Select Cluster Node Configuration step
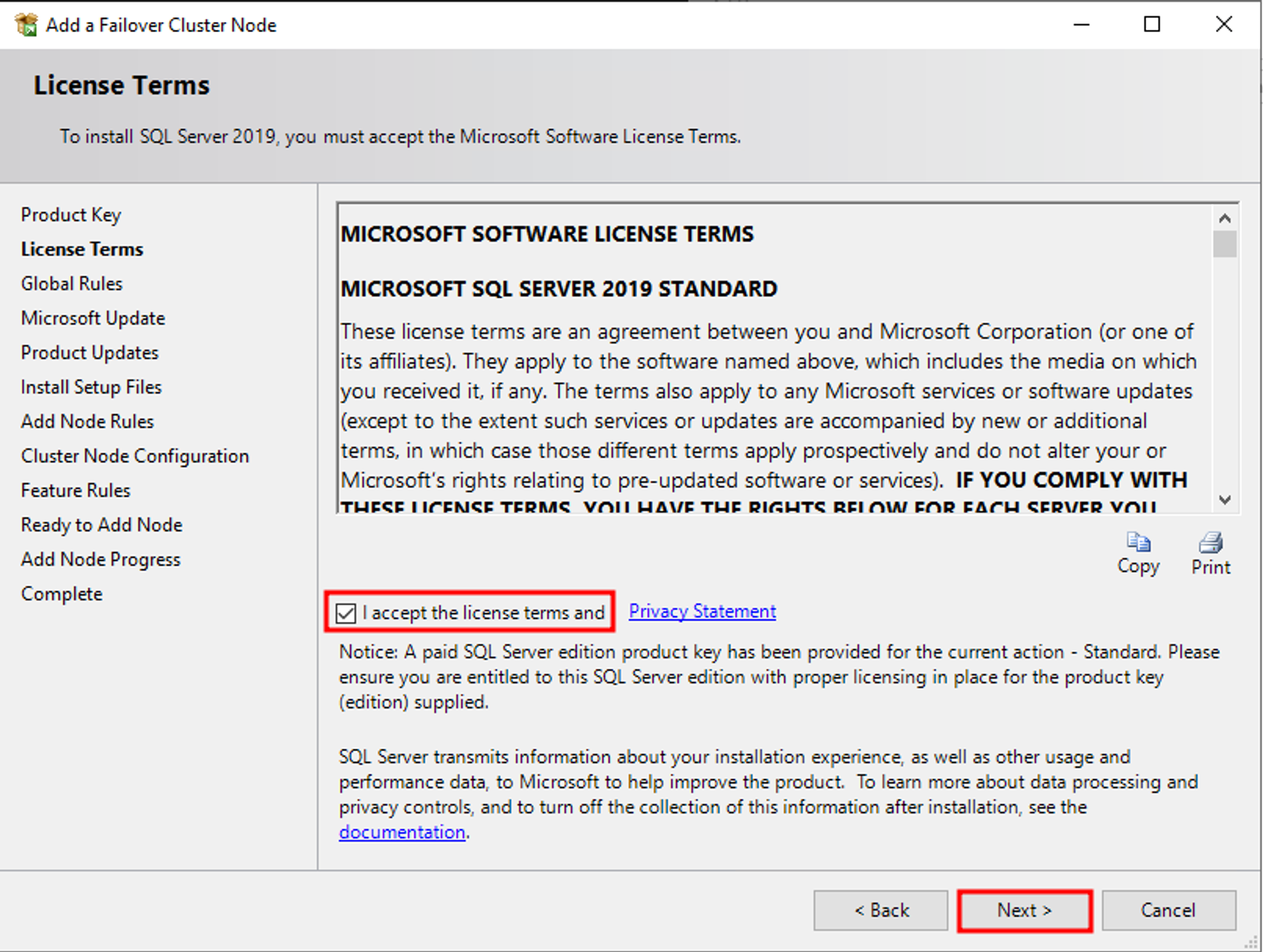The width and height of the screenshot is (1263, 952). [135, 456]
